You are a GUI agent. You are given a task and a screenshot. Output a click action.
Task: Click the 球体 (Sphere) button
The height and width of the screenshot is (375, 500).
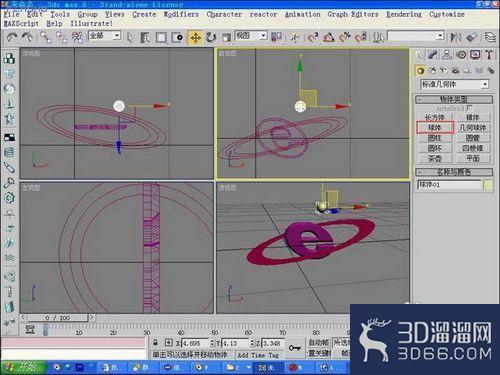[435, 127]
